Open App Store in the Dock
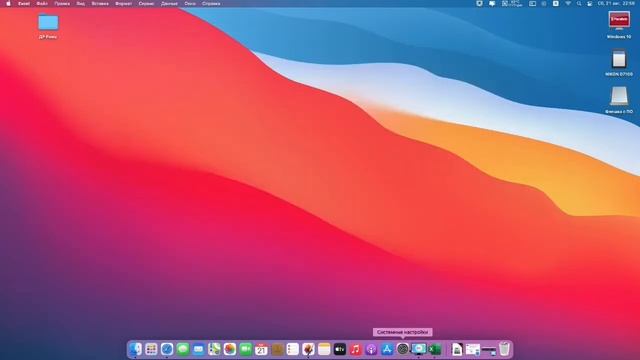 [387, 349]
